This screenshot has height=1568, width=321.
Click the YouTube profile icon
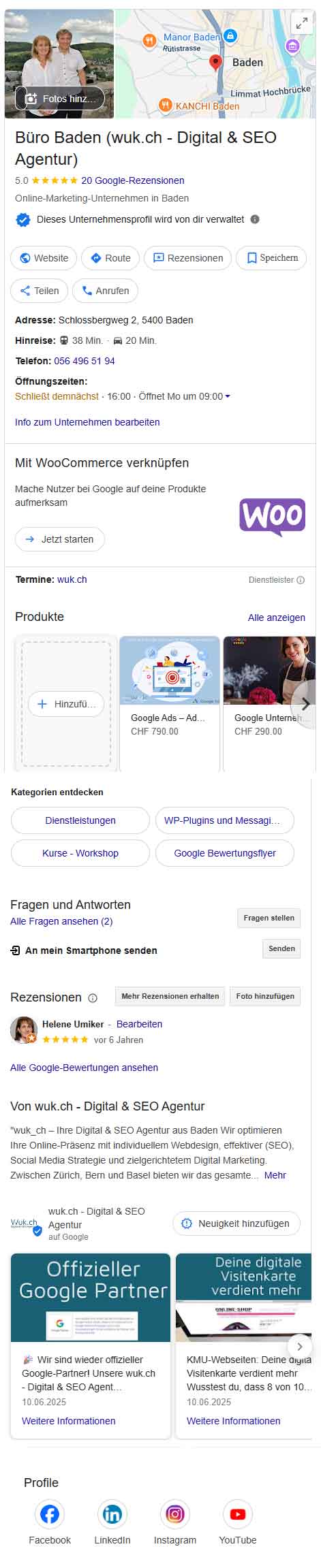[x=237, y=1514]
